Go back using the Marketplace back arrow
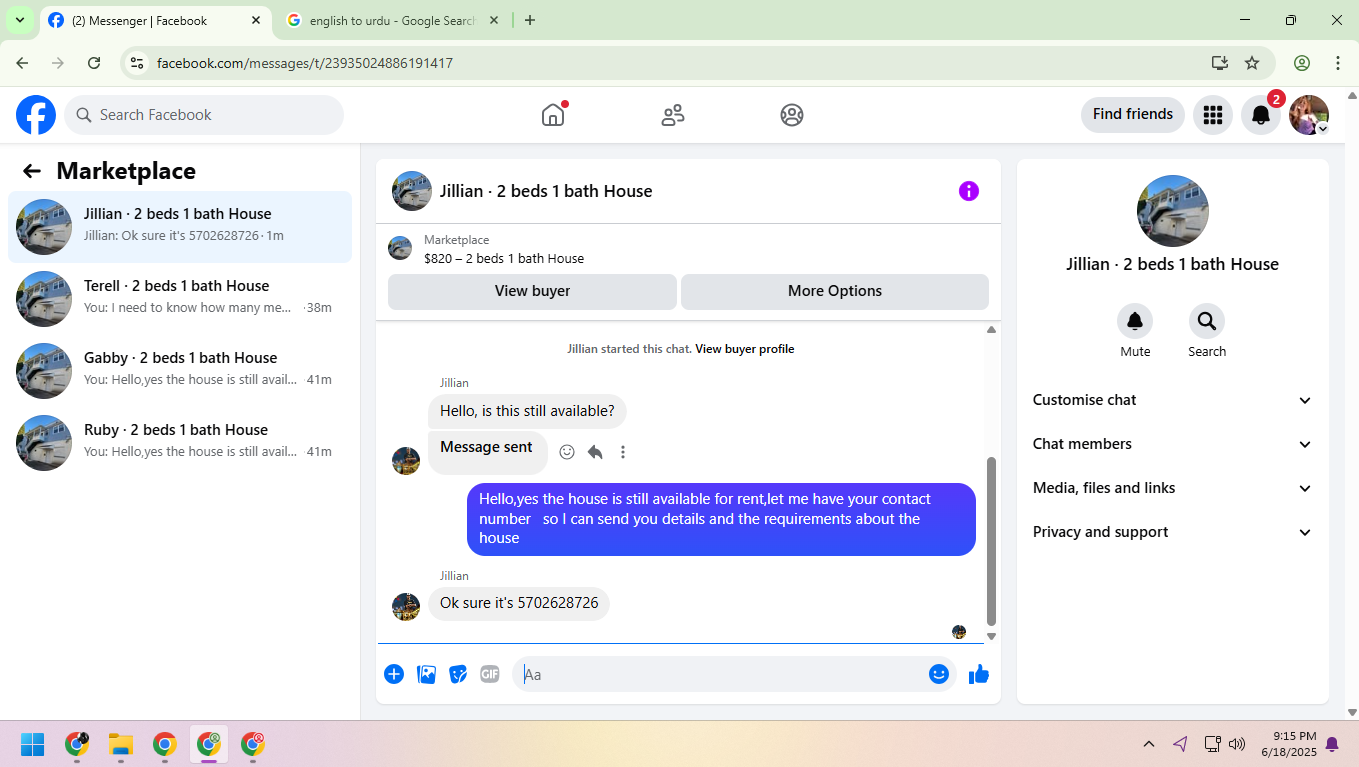 click(32, 171)
